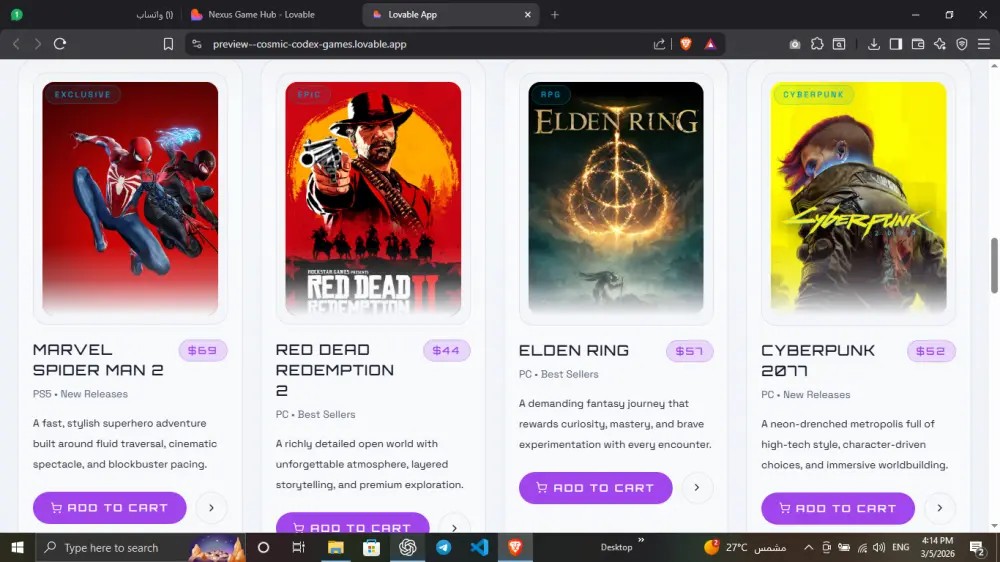Reload the current page
1000x562 pixels.
(60, 44)
